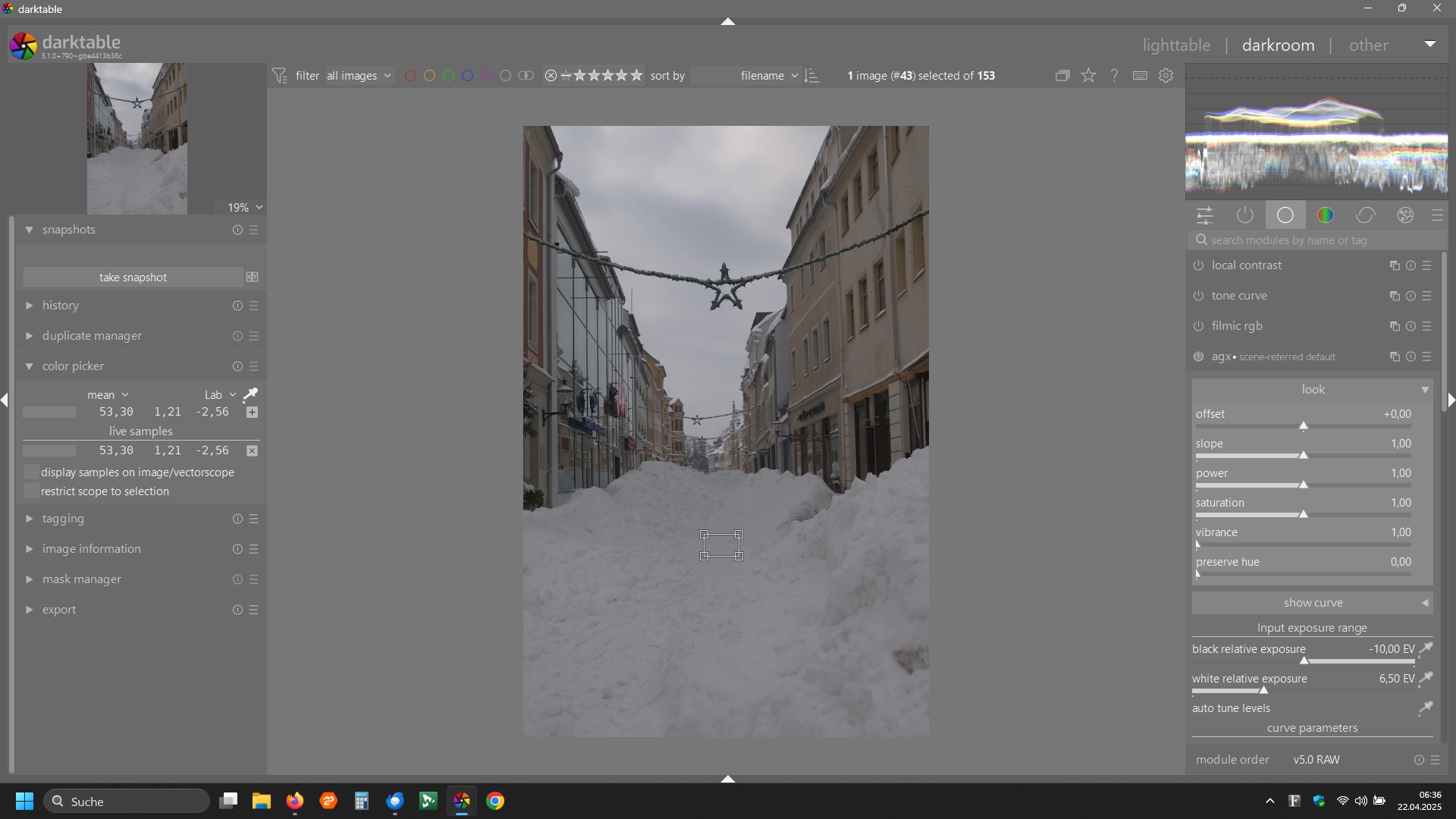Click the reverse sort order icon
The image size is (1456, 819).
[812, 76]
